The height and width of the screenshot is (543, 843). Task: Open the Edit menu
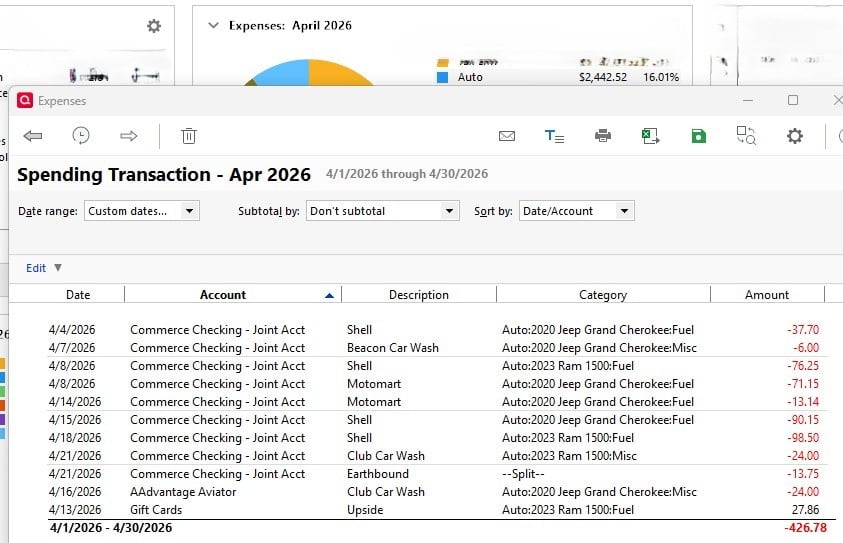44,268
